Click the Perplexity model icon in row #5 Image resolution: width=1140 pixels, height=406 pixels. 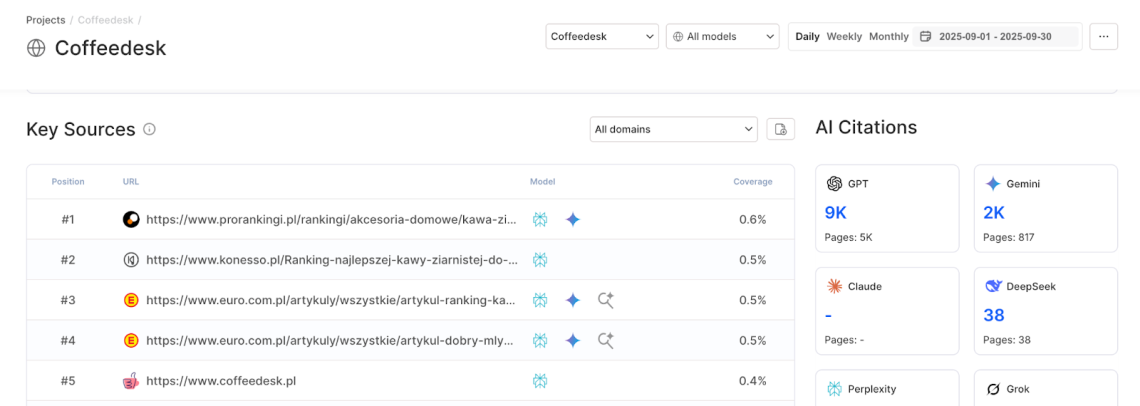[x=539, y=381]
